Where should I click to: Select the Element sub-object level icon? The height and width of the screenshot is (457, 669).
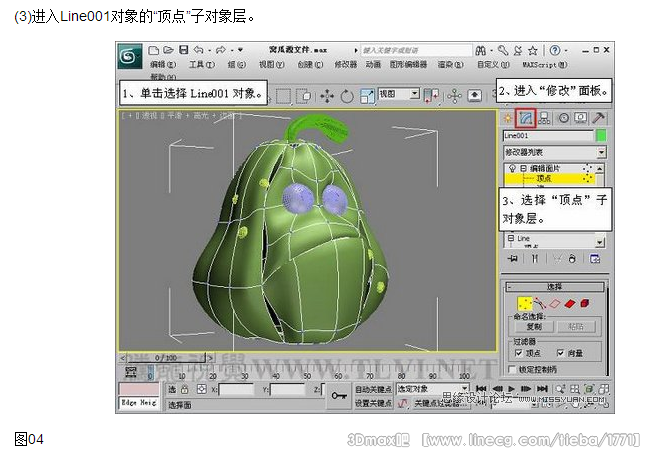coord(585,303)
